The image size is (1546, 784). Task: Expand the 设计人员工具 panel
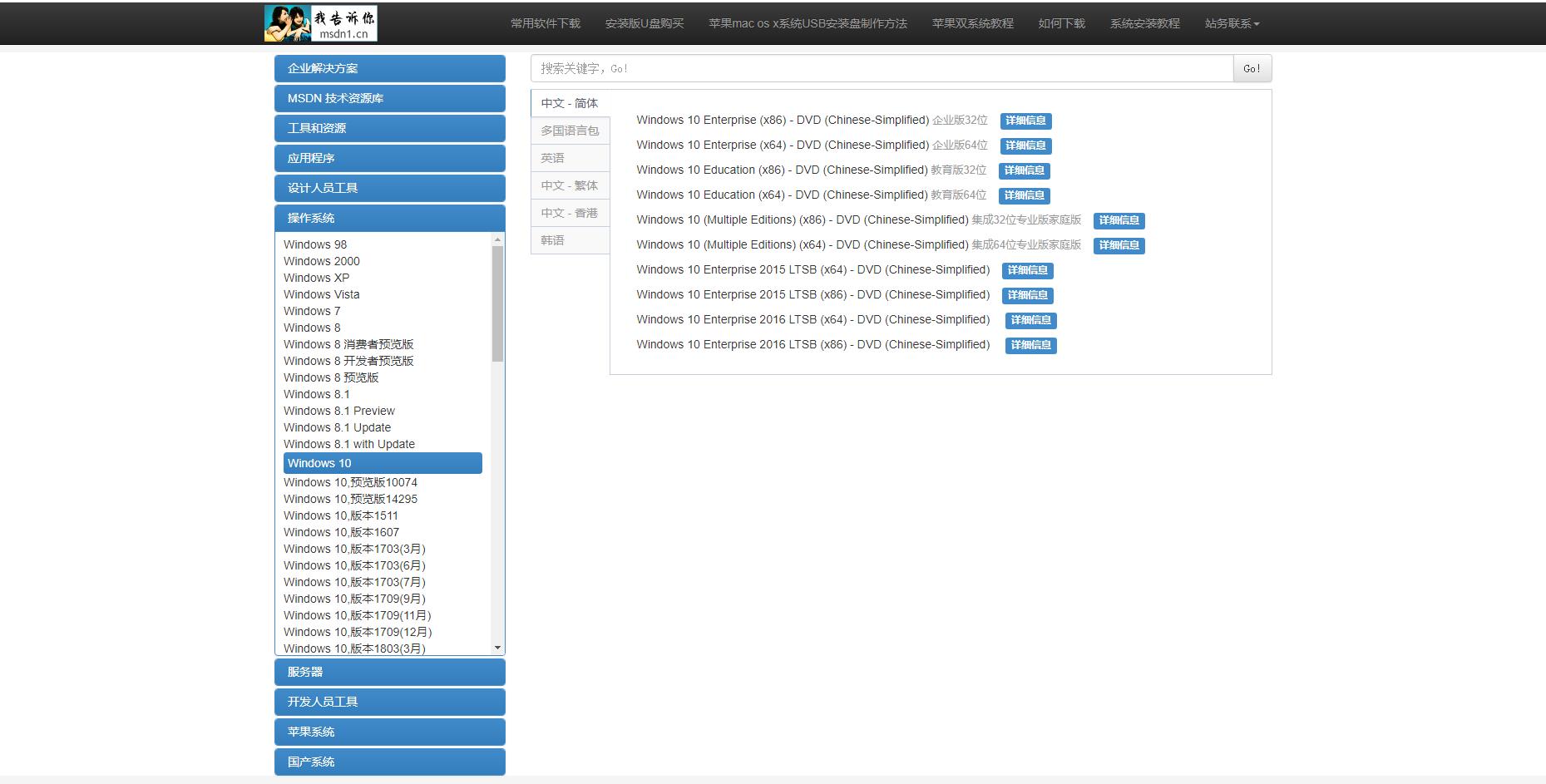click(390, 188)
